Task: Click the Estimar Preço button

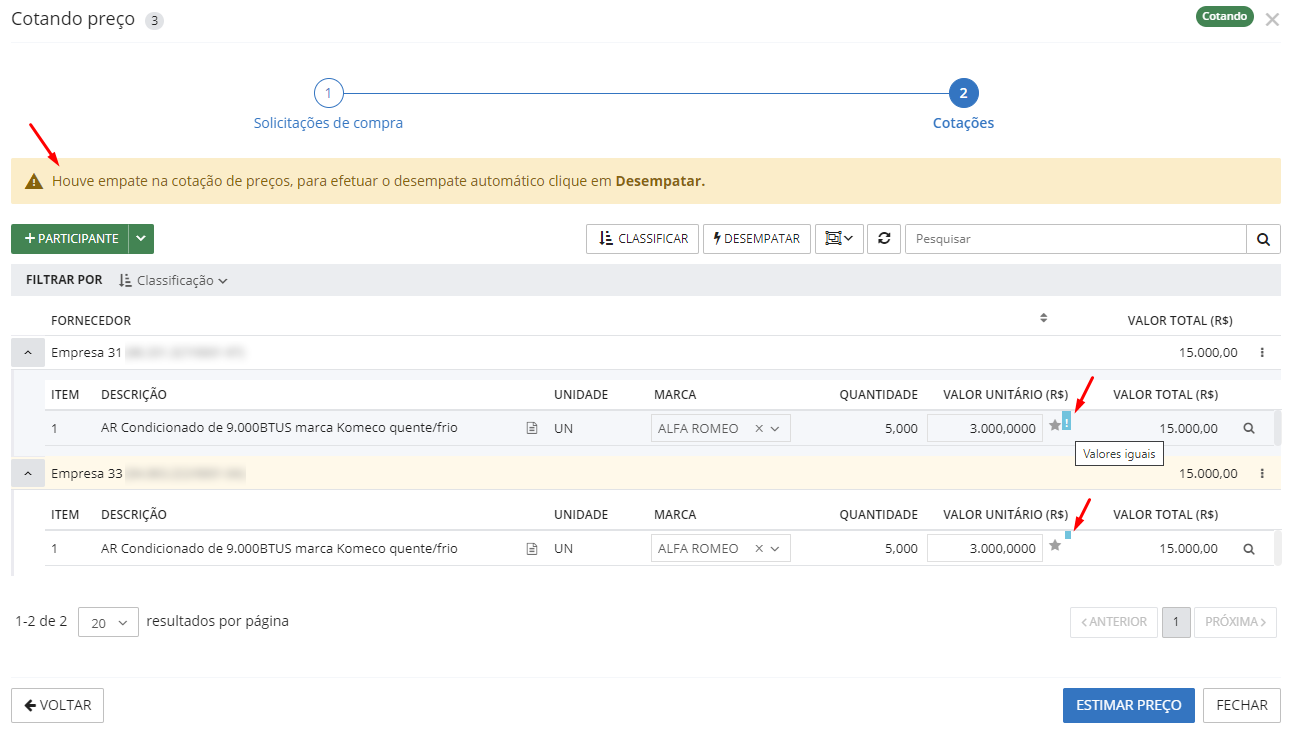Action: 1129,705
